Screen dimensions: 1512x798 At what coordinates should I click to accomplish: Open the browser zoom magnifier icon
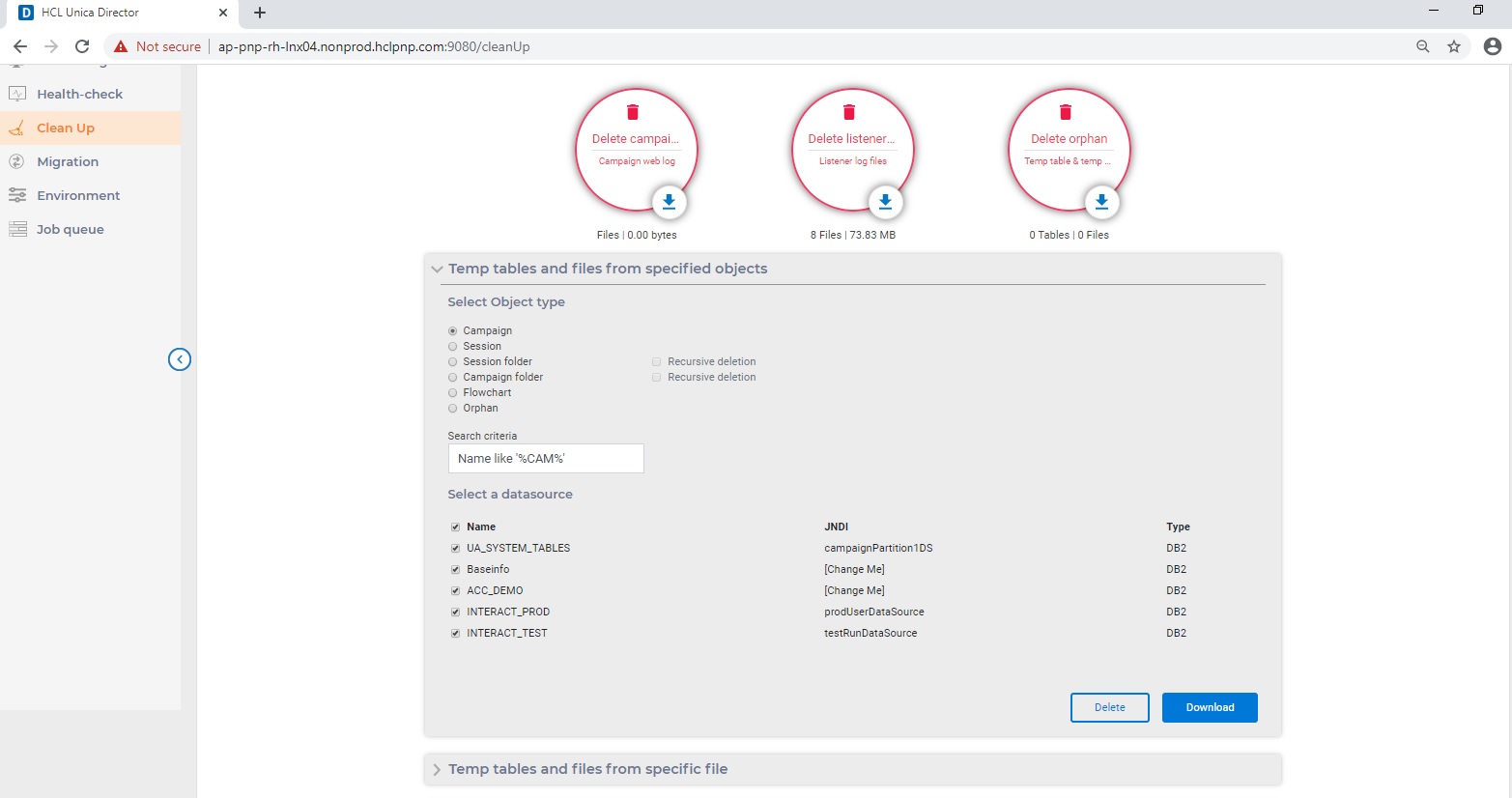click(1423, 46)
